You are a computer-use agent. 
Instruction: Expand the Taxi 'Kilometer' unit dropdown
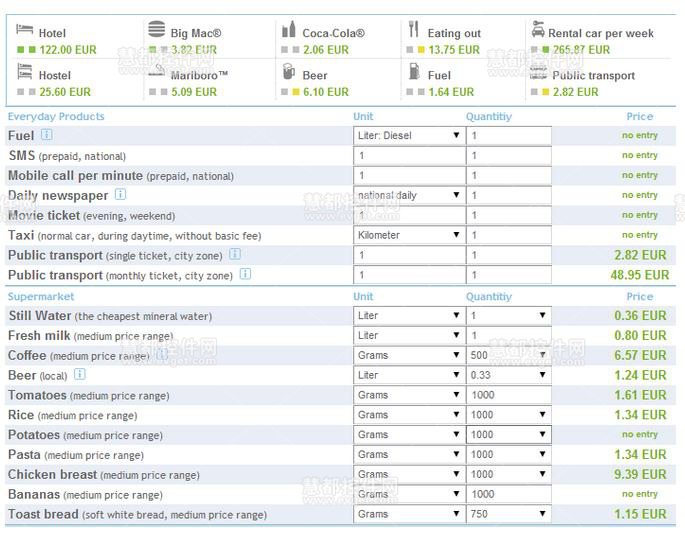pos(408,235)
